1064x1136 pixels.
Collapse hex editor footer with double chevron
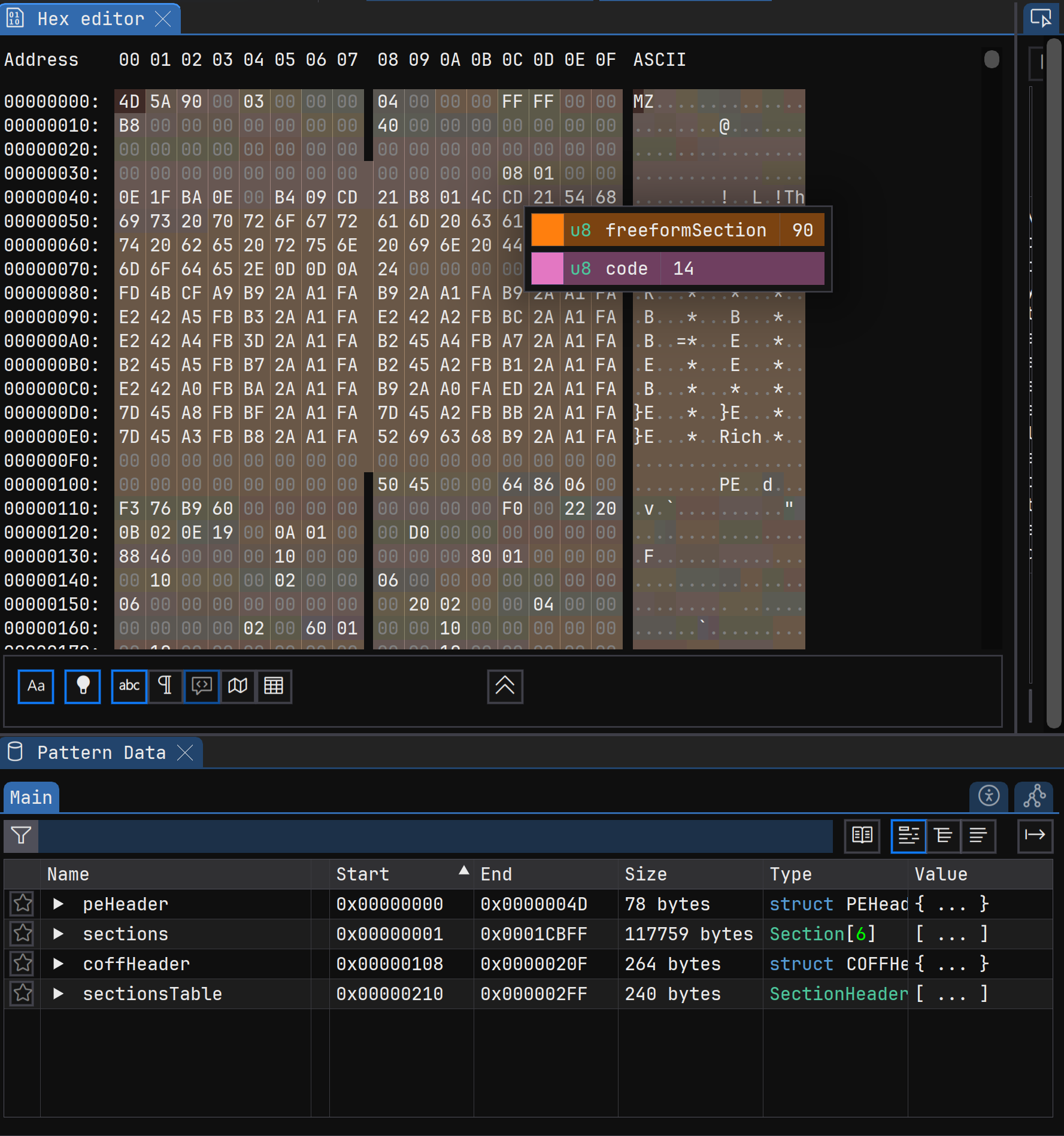(x=505, y=686)
